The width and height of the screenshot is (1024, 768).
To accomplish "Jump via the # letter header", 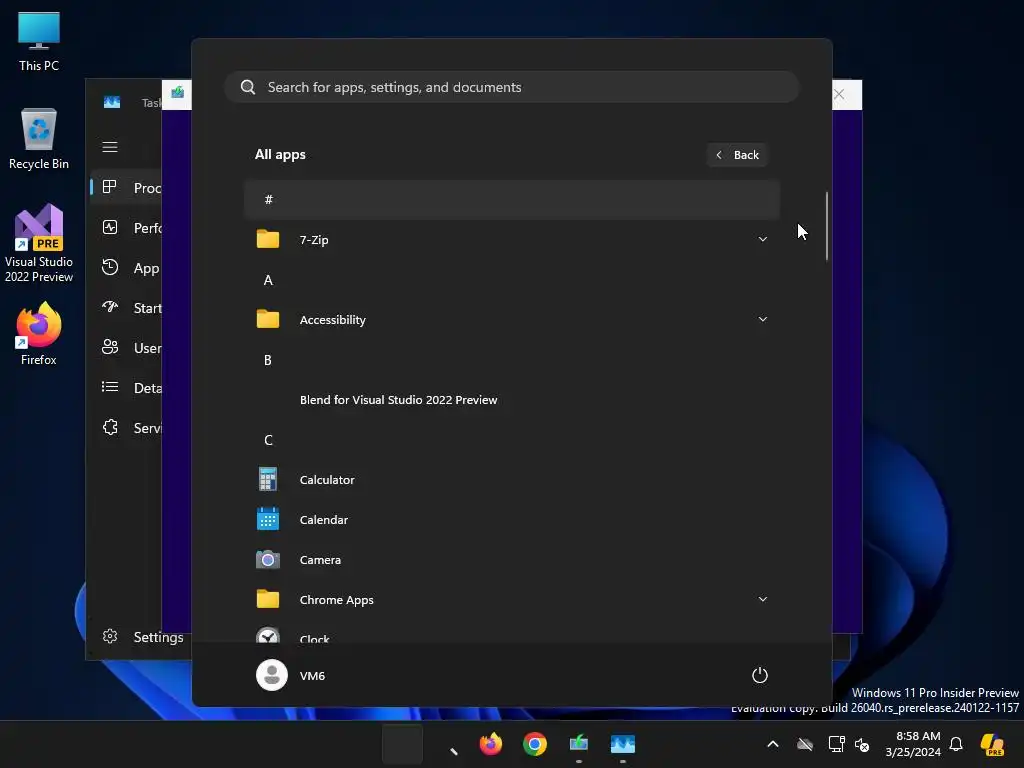I will 512,199.
